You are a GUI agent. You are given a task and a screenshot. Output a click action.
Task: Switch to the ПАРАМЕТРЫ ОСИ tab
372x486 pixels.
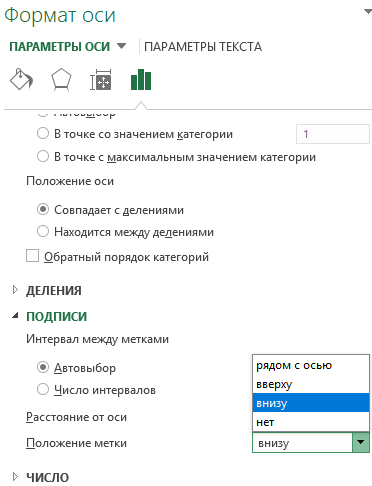click(59, 46)
